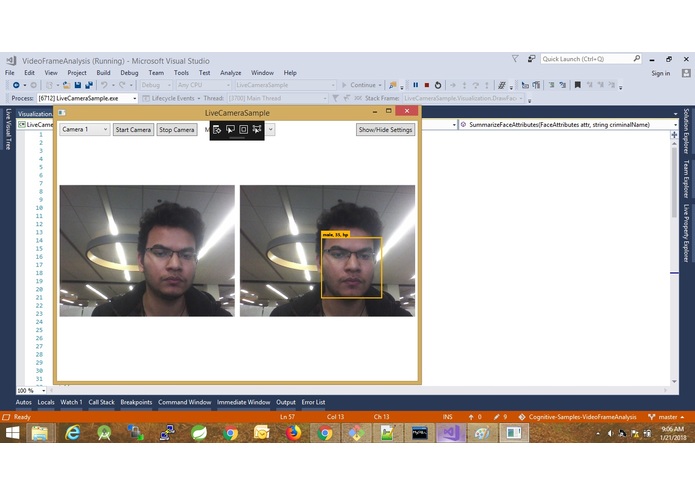Click the Save floppy disk icon
Viewport: 695px width, 494px height.
pos(78,85)
